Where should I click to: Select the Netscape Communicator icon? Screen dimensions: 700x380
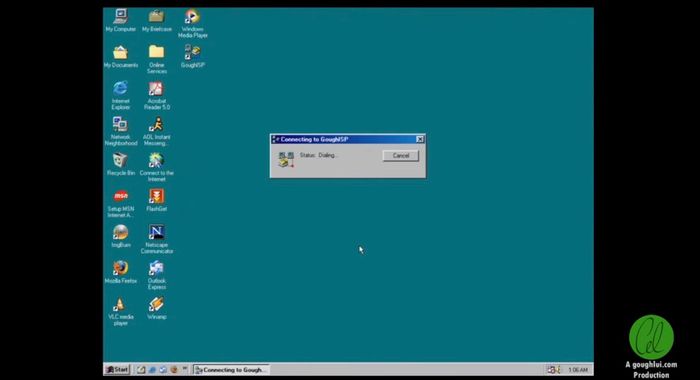click(x=157, y=239)
